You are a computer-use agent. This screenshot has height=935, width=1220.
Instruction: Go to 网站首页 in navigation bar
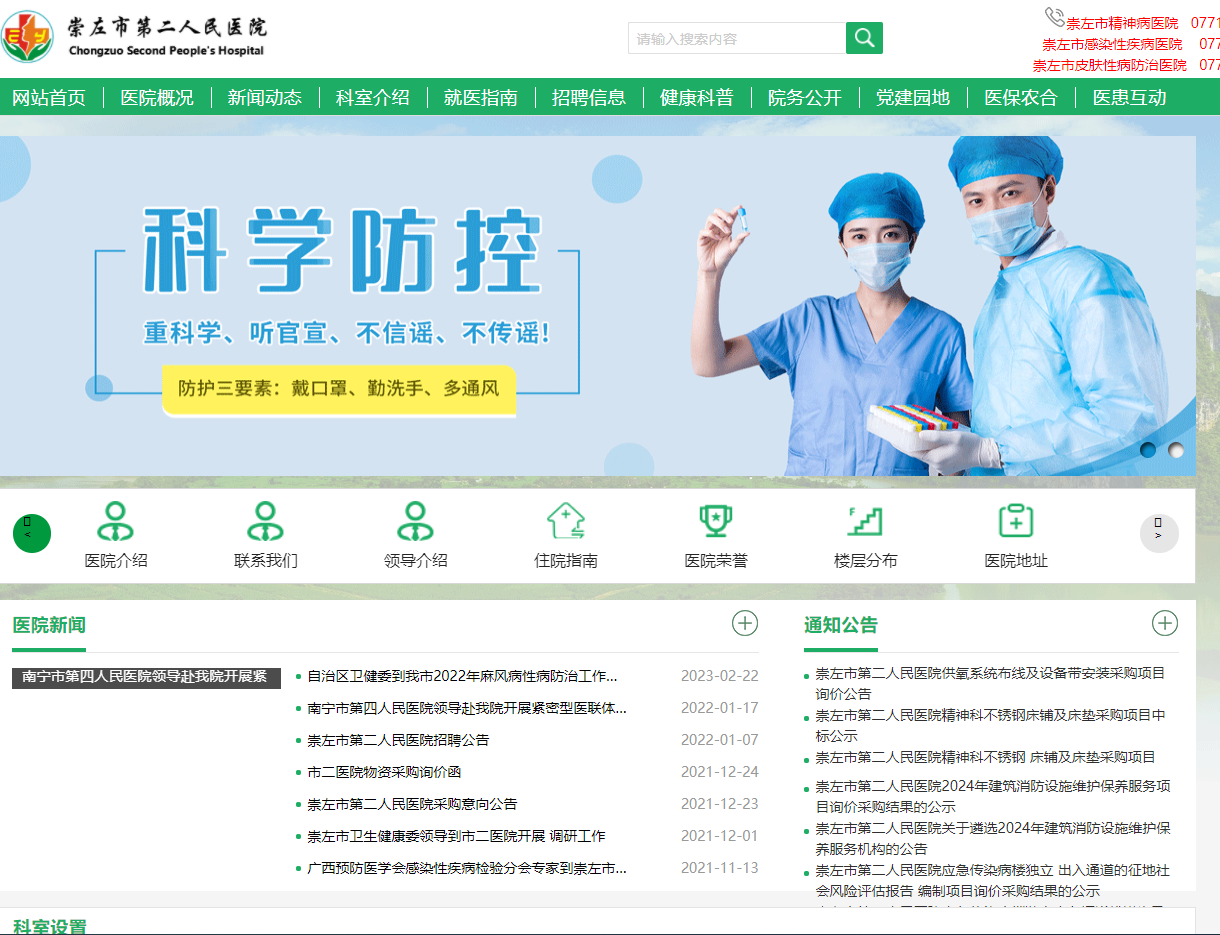[x=49, y=97]
